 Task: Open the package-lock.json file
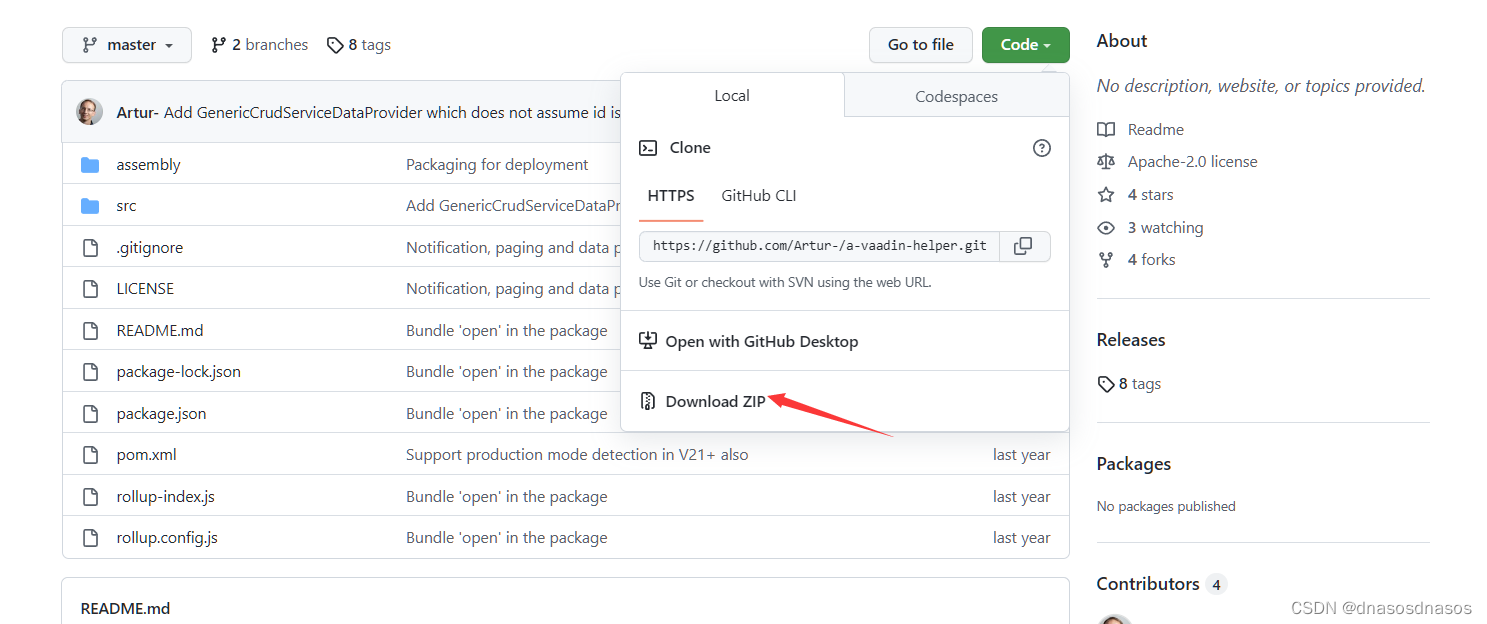[178, 372]
